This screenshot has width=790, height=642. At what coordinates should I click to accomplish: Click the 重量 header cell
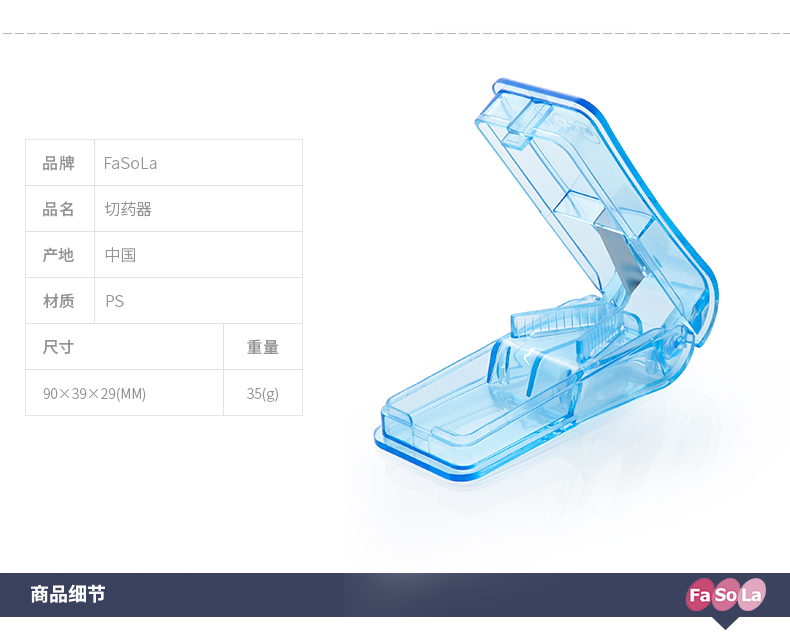point(263,347)
